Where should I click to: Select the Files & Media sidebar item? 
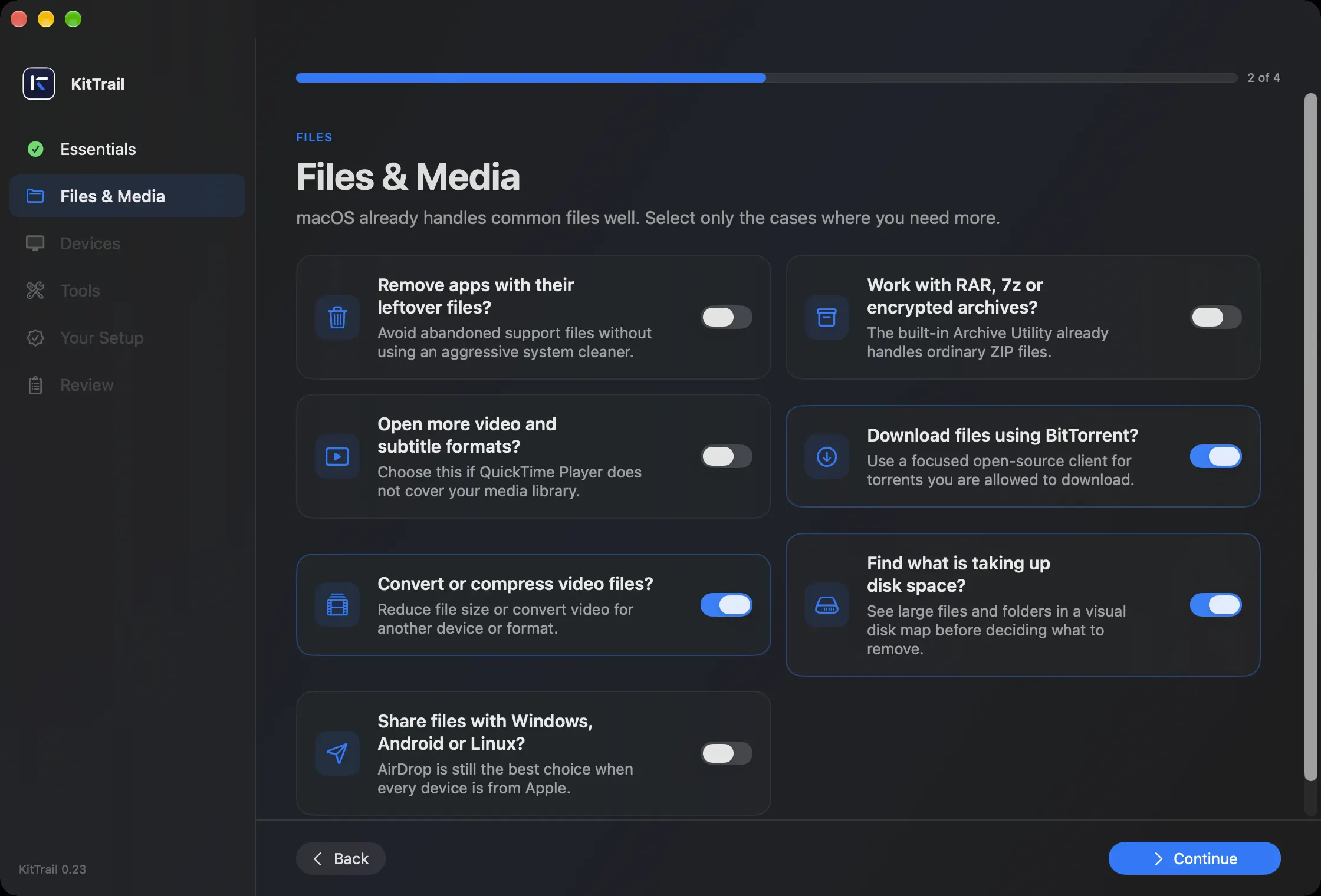click(127, 196)
